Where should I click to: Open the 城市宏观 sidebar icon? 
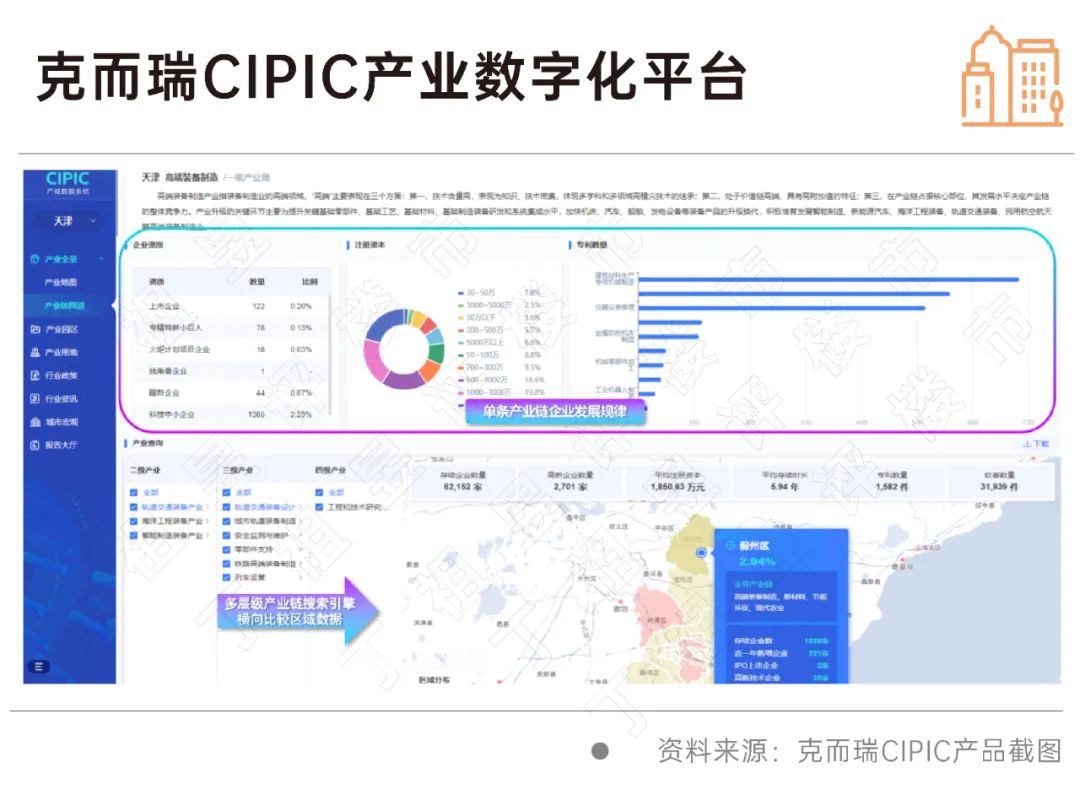[x=35, y=422]
